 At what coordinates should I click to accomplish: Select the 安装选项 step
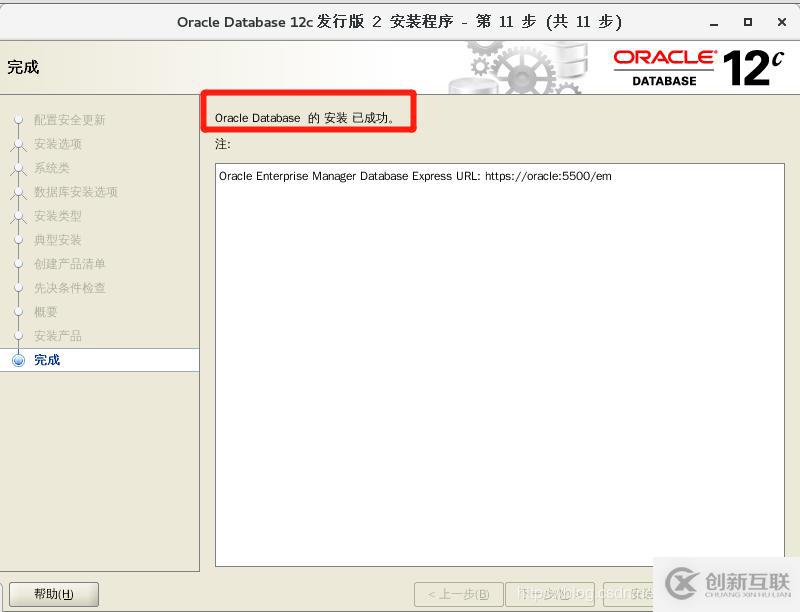(58, 144)
